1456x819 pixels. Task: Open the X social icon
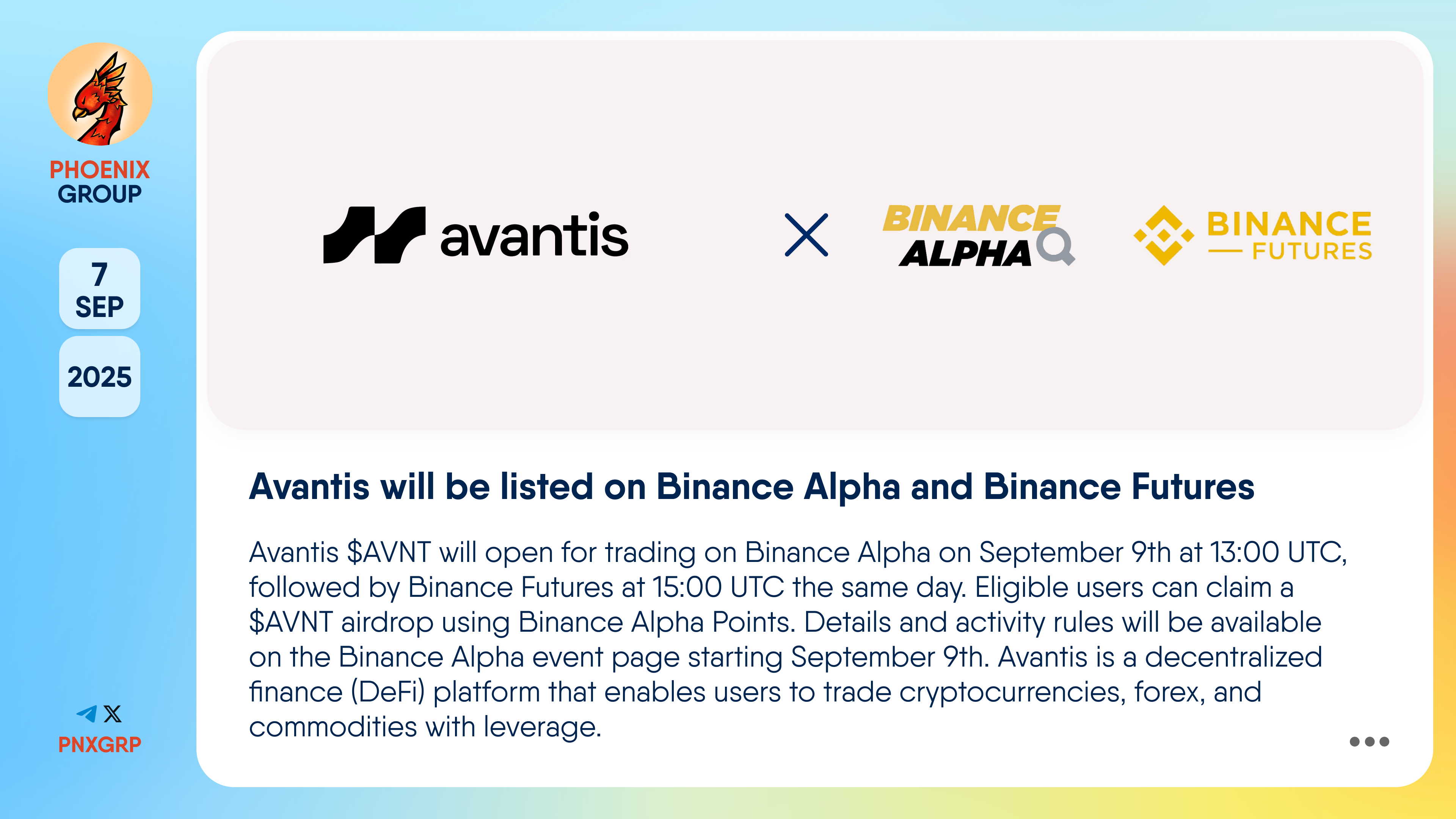coord(113,714)
